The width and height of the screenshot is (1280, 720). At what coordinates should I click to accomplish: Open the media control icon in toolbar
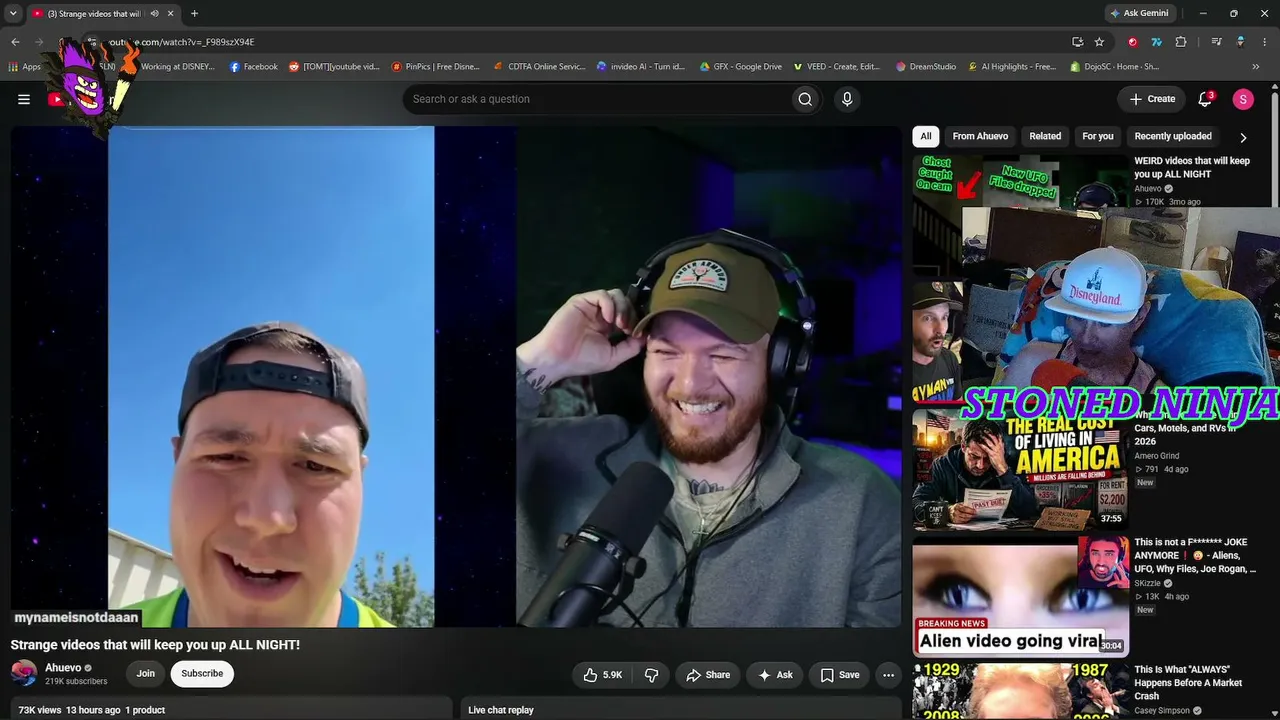pos(1216,42)
